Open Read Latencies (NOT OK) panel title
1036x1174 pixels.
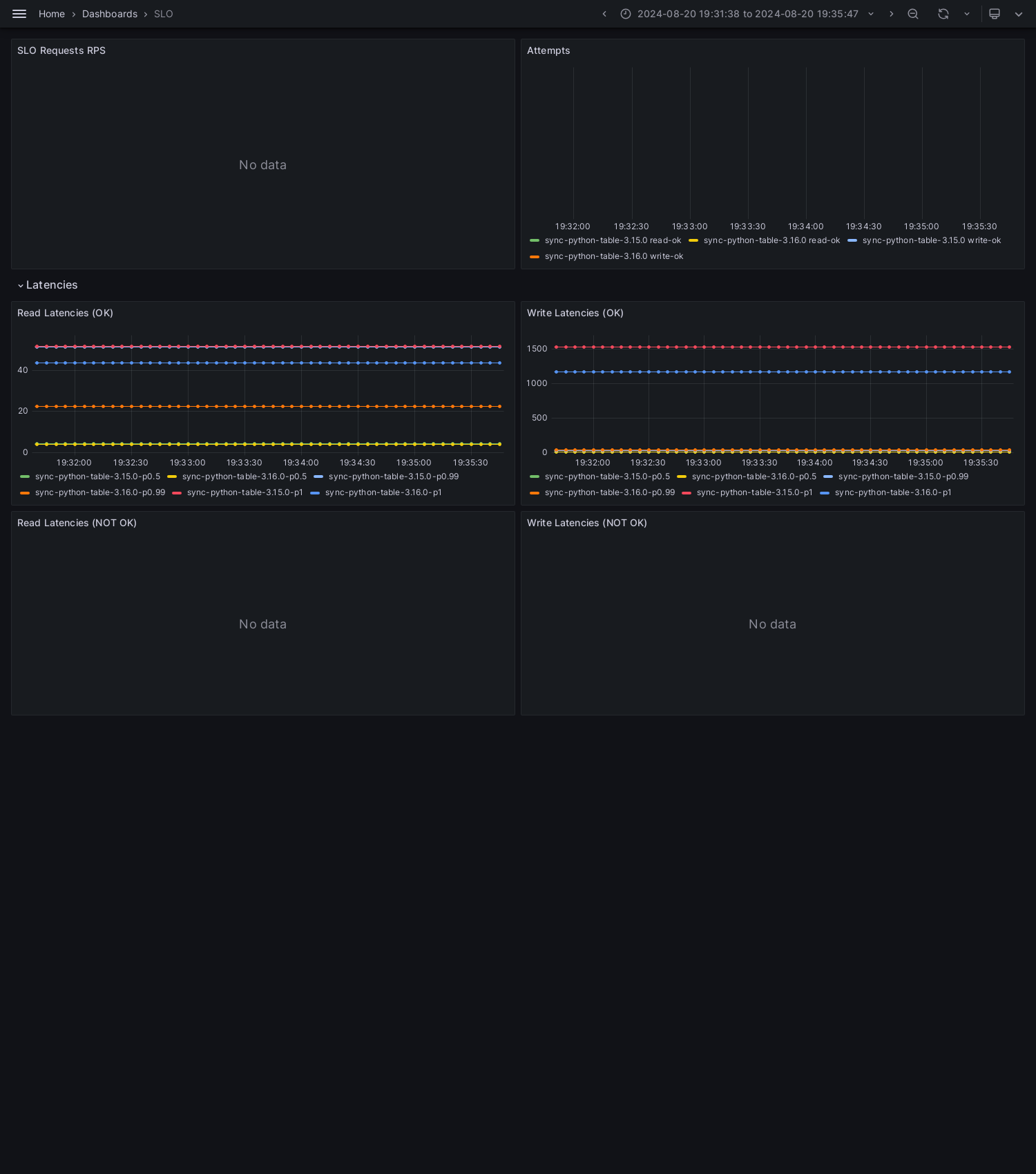[x=77, y=523]
